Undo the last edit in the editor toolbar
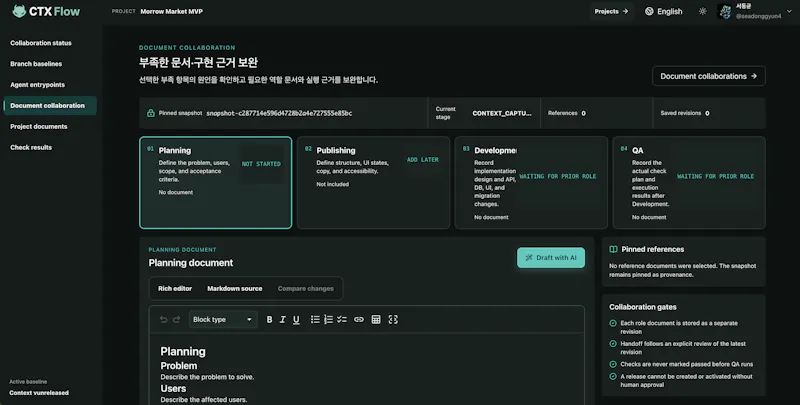800x405 pixels. pos(163,319)
